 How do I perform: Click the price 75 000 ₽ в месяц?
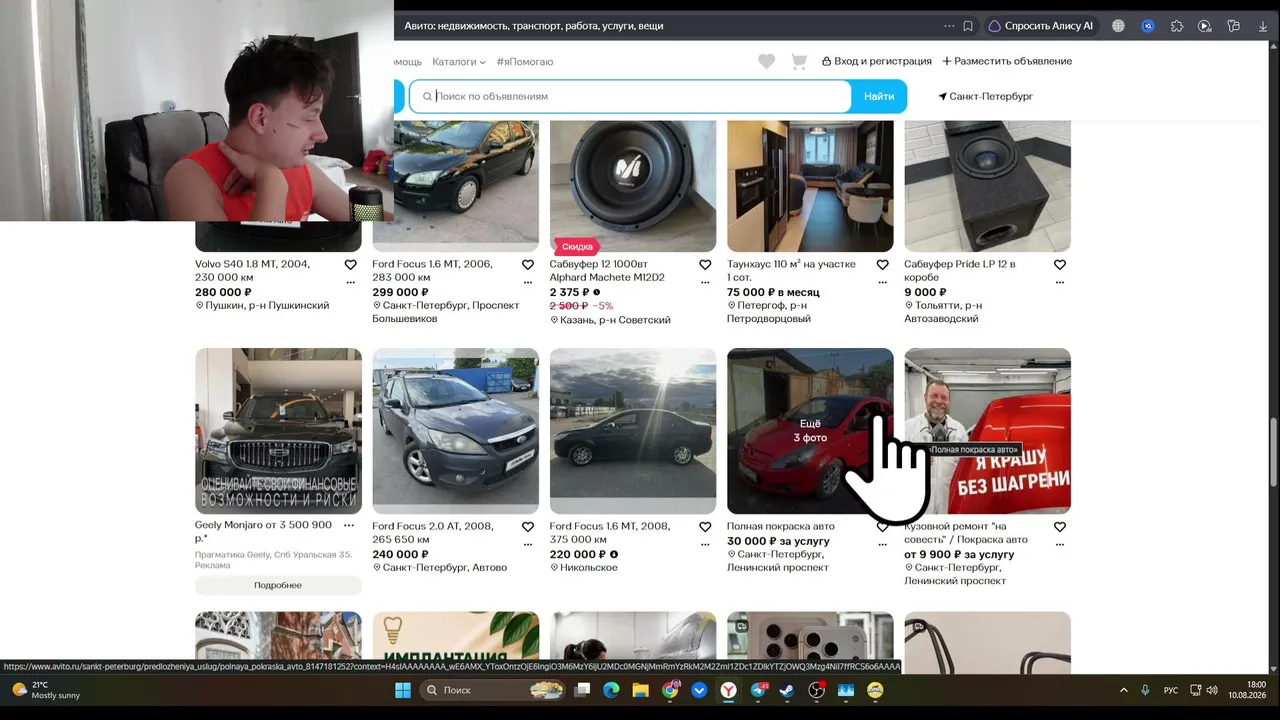pos(773,292)
